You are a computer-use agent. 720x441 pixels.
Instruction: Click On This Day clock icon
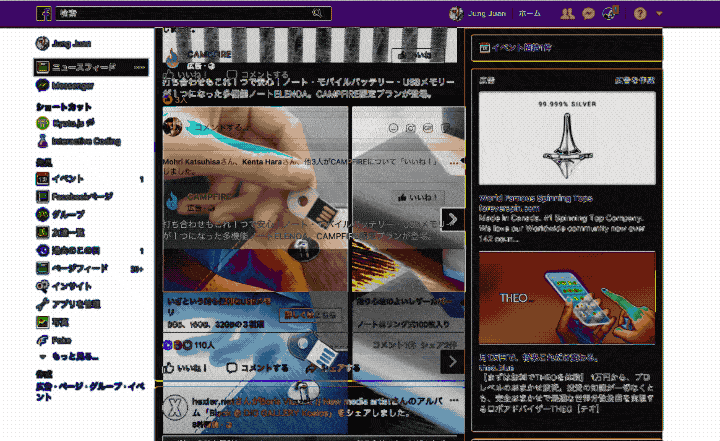(42, 250)
